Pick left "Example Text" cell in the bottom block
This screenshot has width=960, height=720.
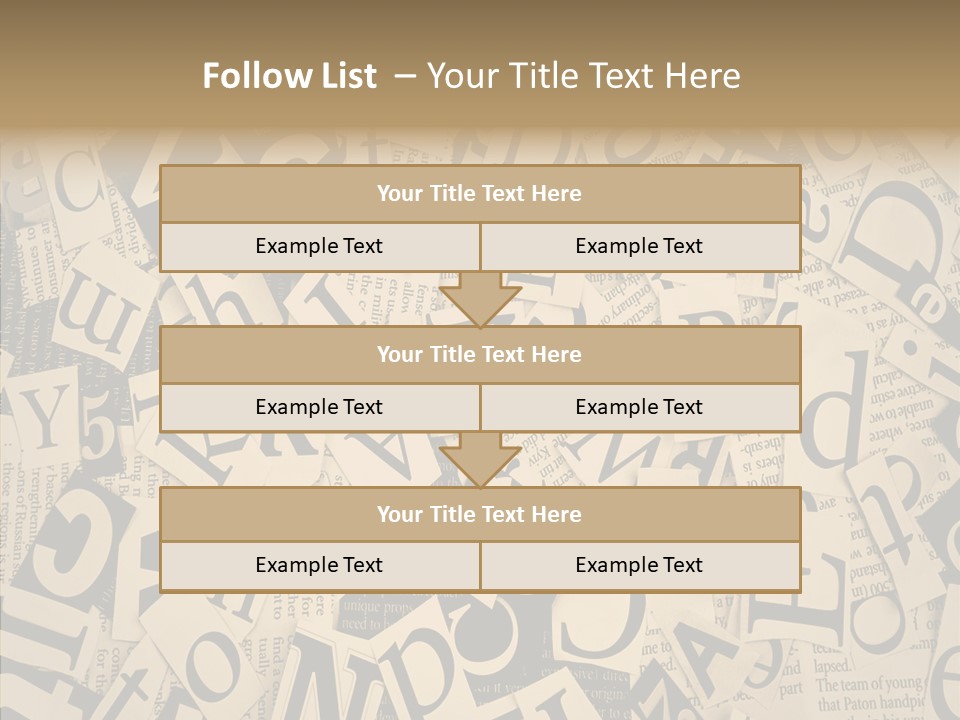point(319,565)
